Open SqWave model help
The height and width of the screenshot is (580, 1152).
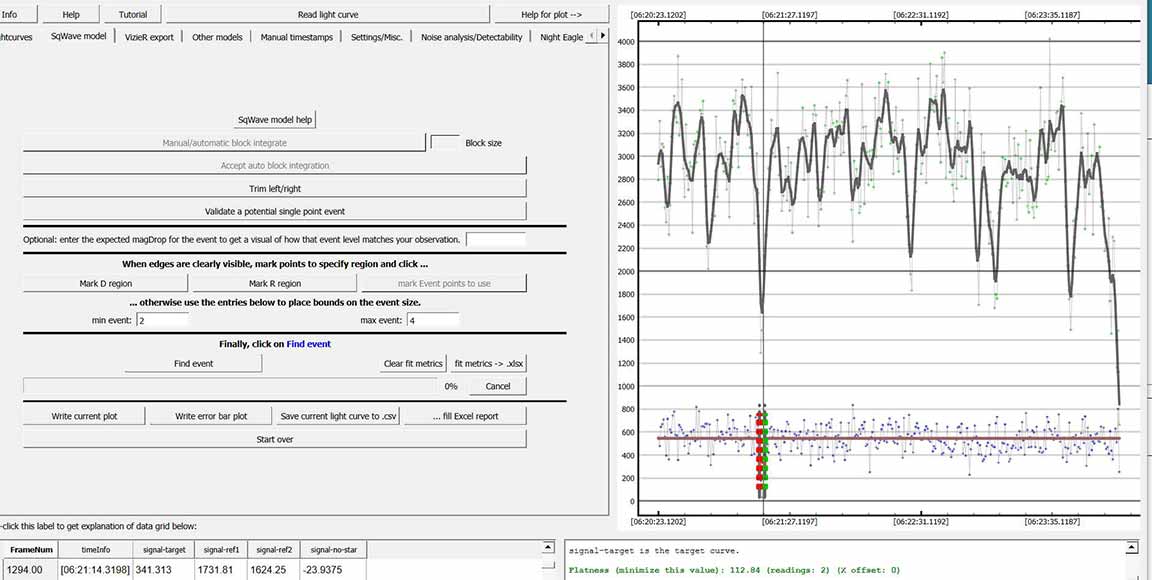point(274,119)
